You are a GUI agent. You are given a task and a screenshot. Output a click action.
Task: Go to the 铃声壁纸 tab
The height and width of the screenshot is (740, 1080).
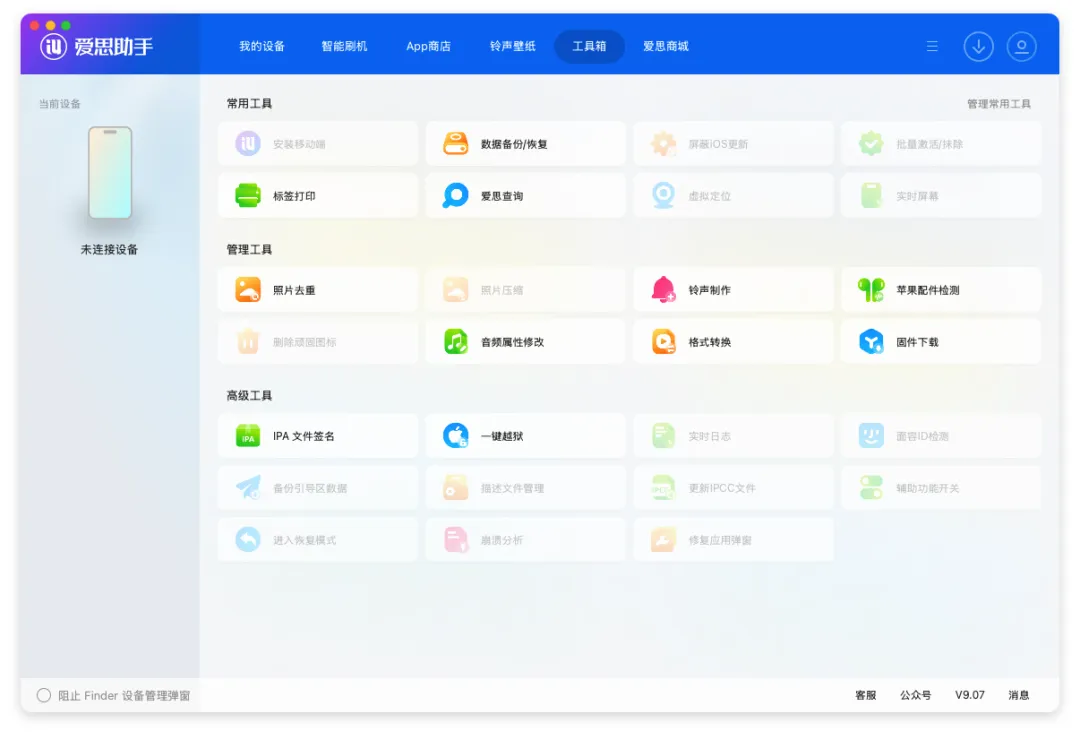[512, 46]
